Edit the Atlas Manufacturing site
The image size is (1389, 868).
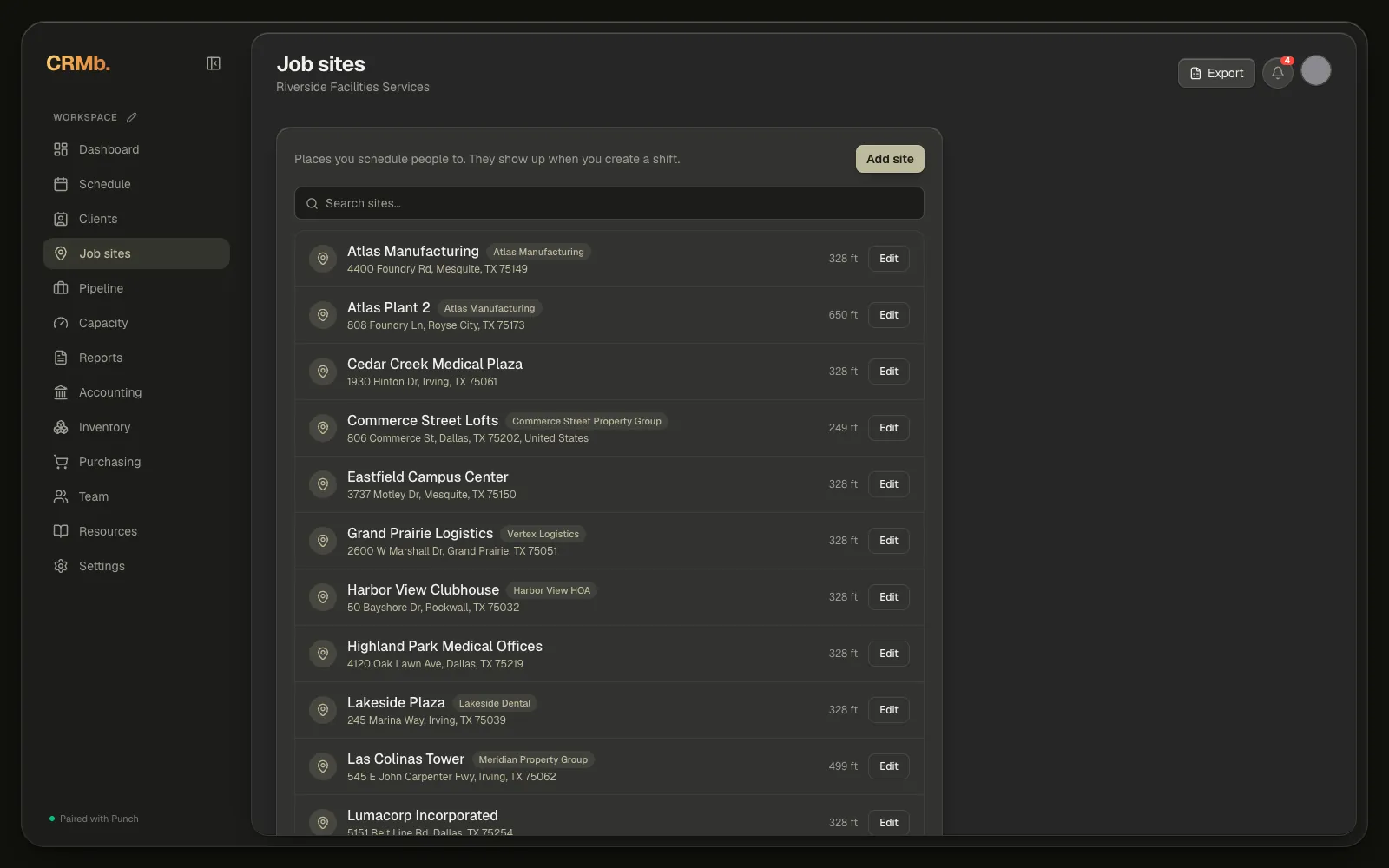point(889,259)
